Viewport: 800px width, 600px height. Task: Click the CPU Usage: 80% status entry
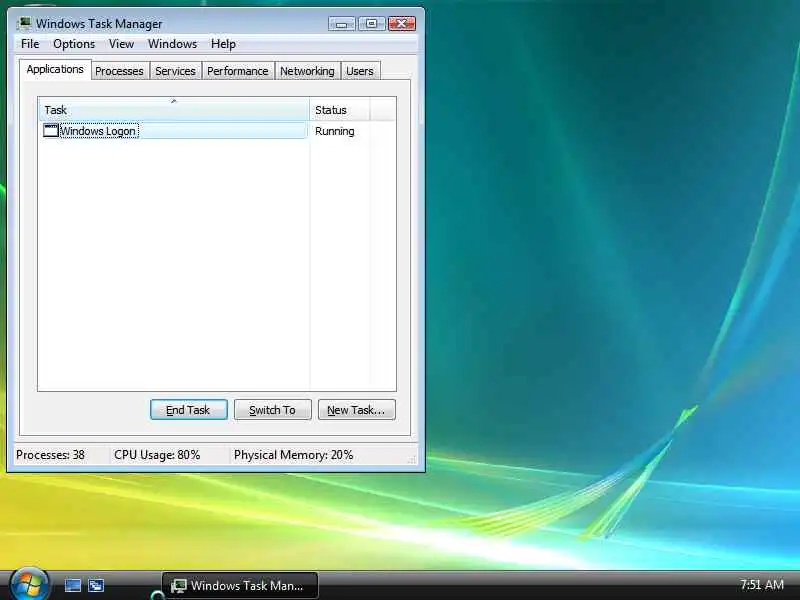click(x=157, y=455)
